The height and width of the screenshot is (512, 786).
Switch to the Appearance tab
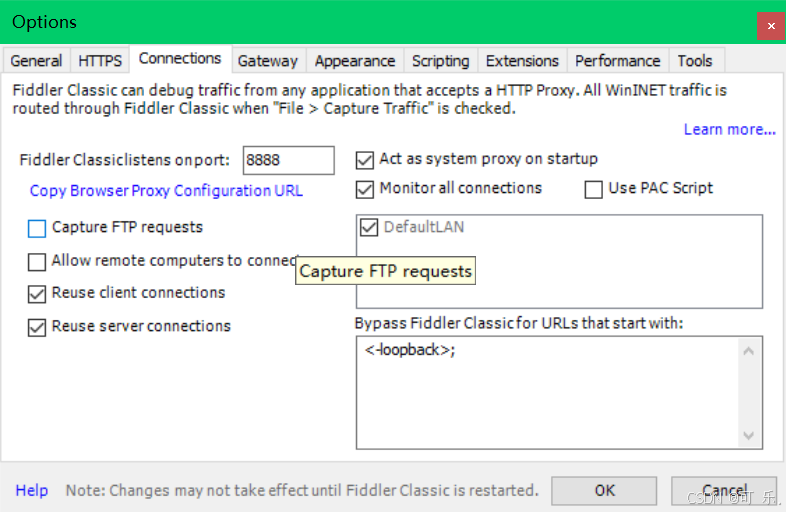[355, 61]
